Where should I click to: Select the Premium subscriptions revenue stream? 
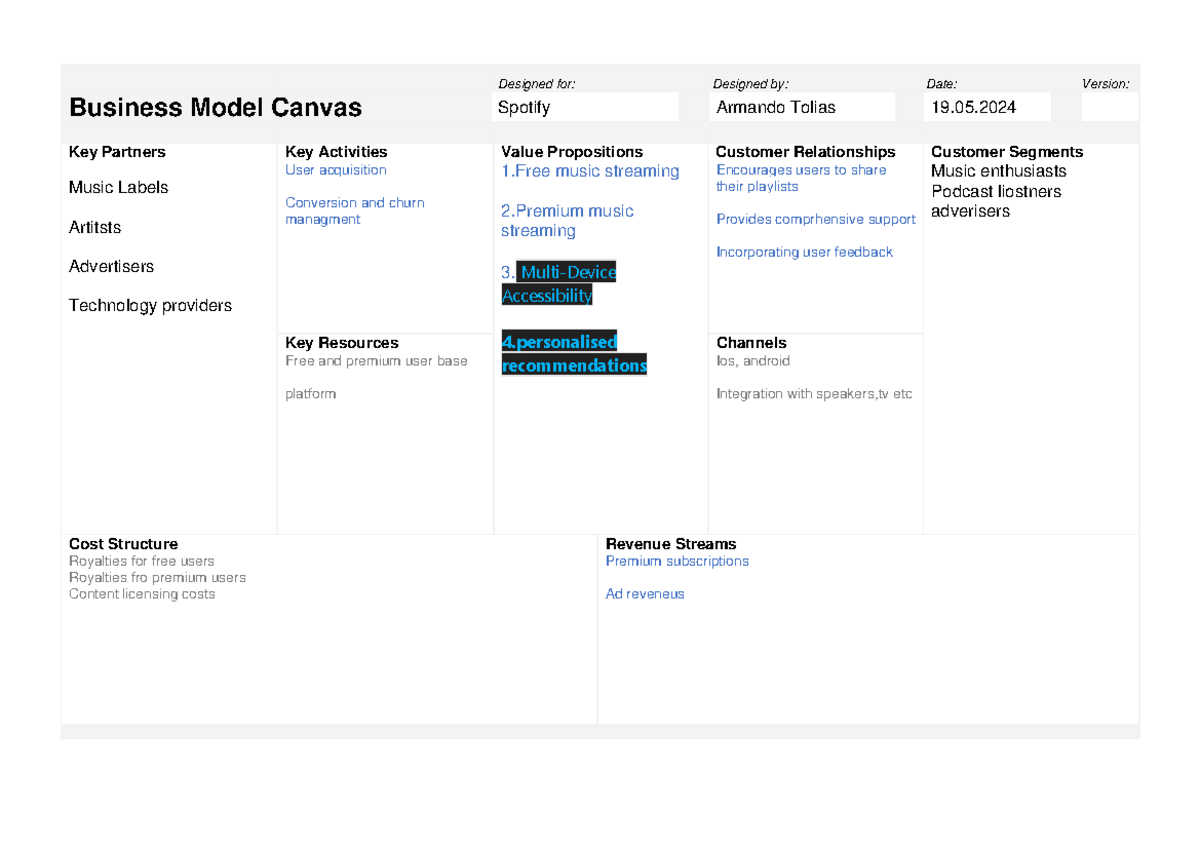677,561
